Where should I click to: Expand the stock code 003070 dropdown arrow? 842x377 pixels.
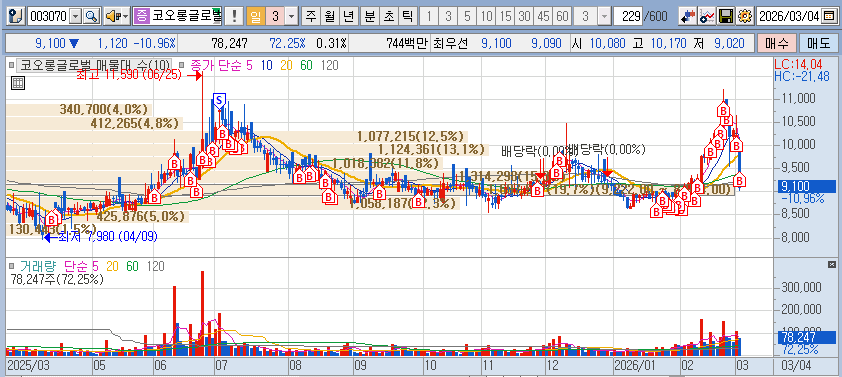[75, 17]
